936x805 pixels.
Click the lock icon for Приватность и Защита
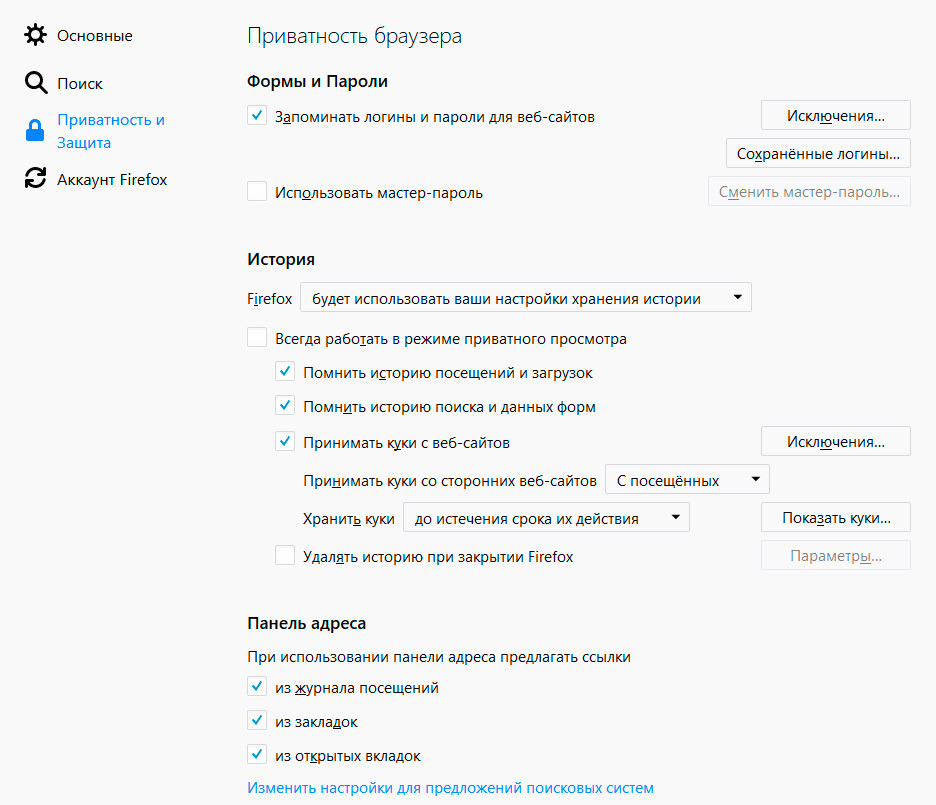tap(36, 131)
